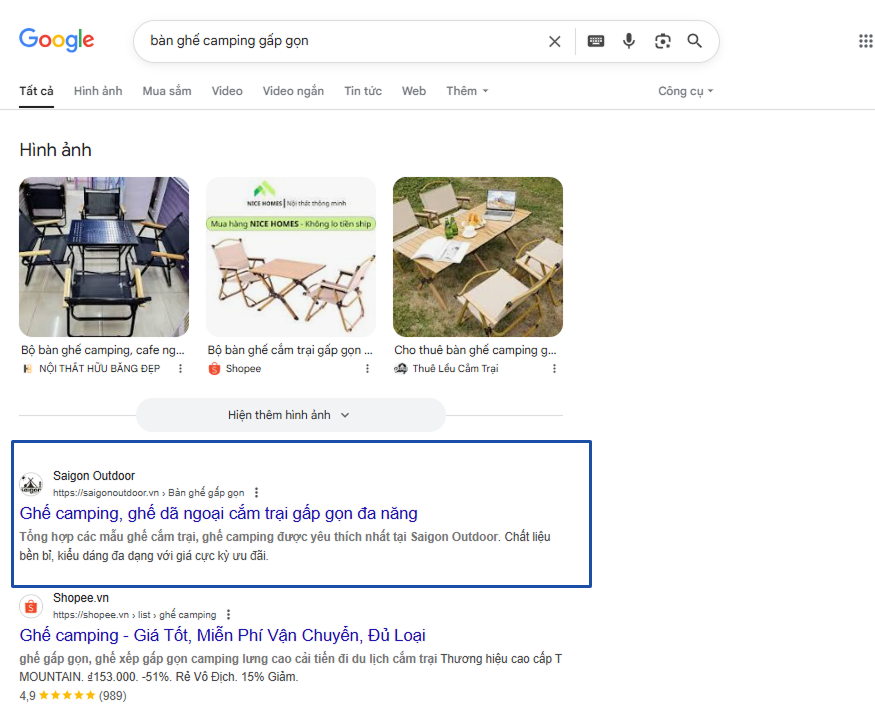Open 'Ghế camping, ghế dã ngoại' result title
The width and height of the screenshot is (875, 717).
click(x=218, y=513)
